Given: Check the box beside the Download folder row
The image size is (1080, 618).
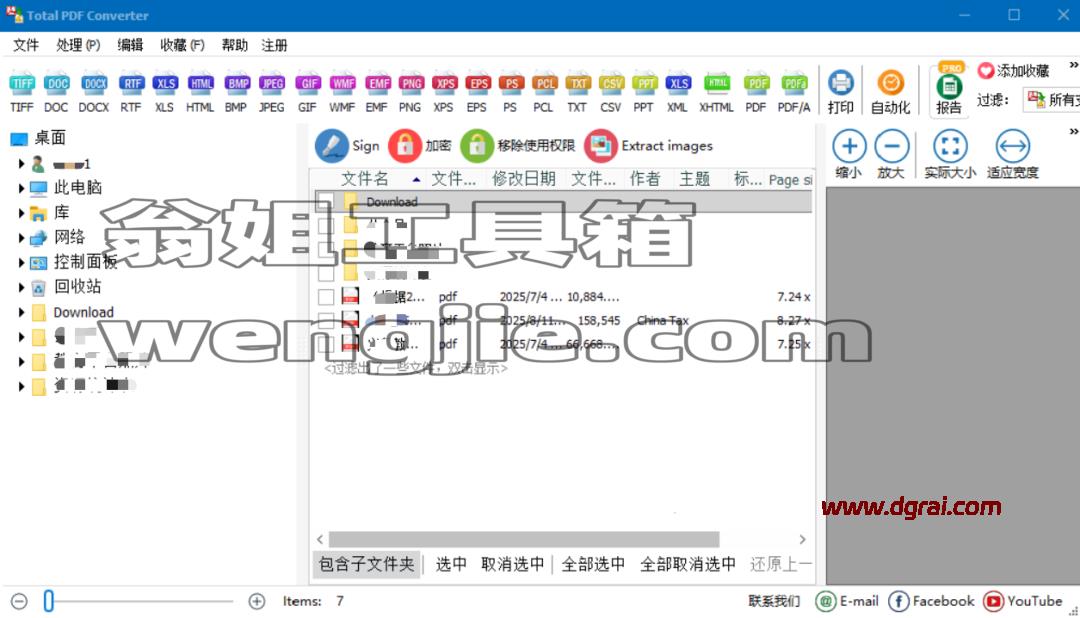Looking at the screenshot, I should pyautogui.click(x=326, y=202).
